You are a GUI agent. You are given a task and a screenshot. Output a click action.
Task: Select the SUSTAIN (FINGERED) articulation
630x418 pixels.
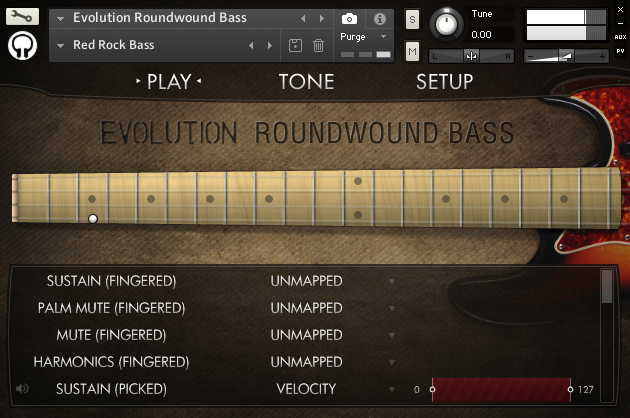(111, 281)
